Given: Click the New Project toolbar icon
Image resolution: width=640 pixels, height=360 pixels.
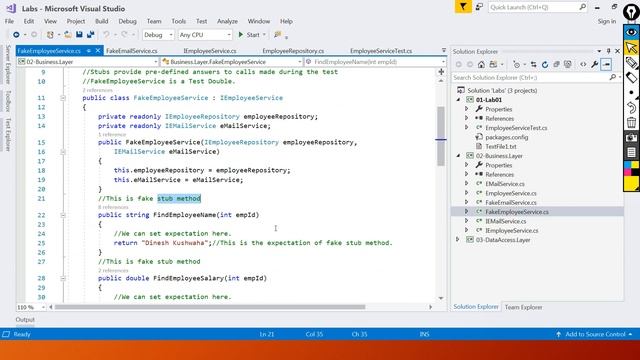Looking at the screenshot, I should coord(50,35).
